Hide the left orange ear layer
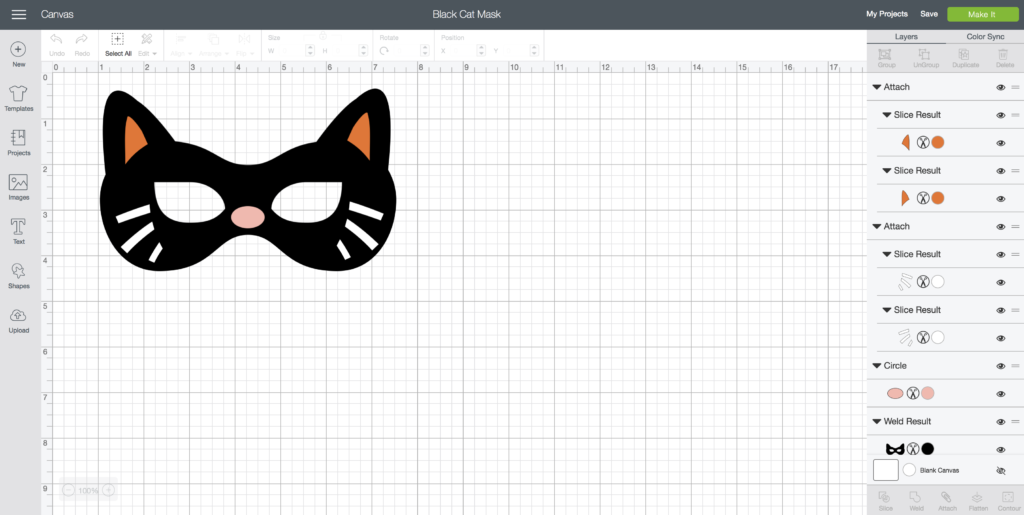 [x=1000, y=144]
